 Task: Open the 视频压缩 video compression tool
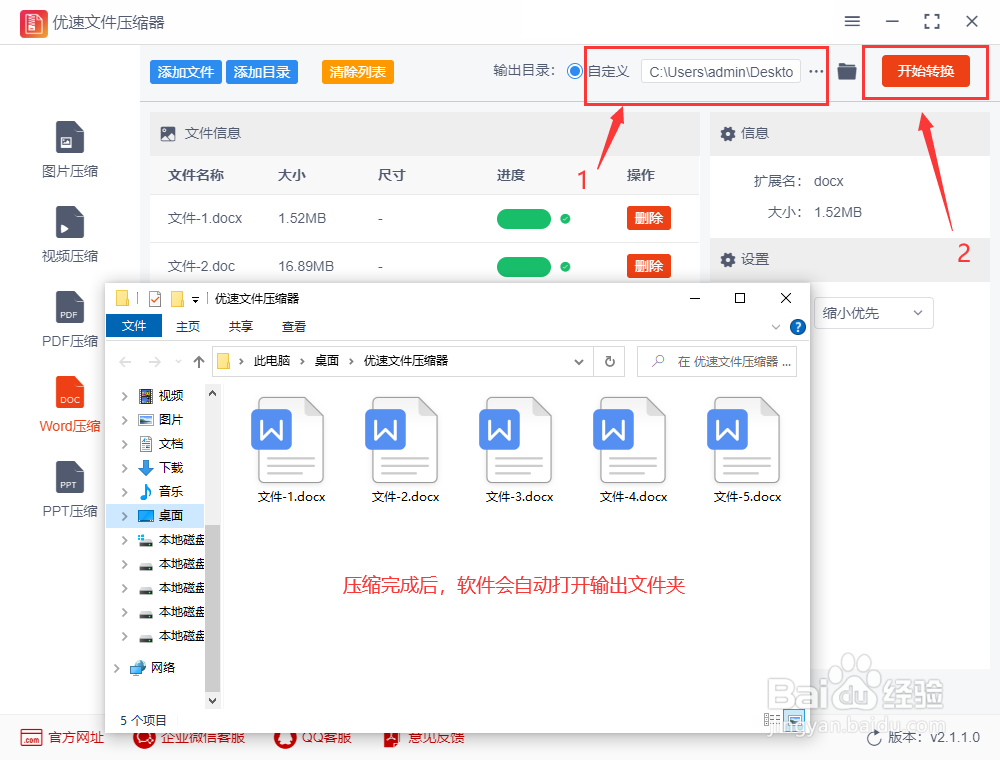(70, 235)
